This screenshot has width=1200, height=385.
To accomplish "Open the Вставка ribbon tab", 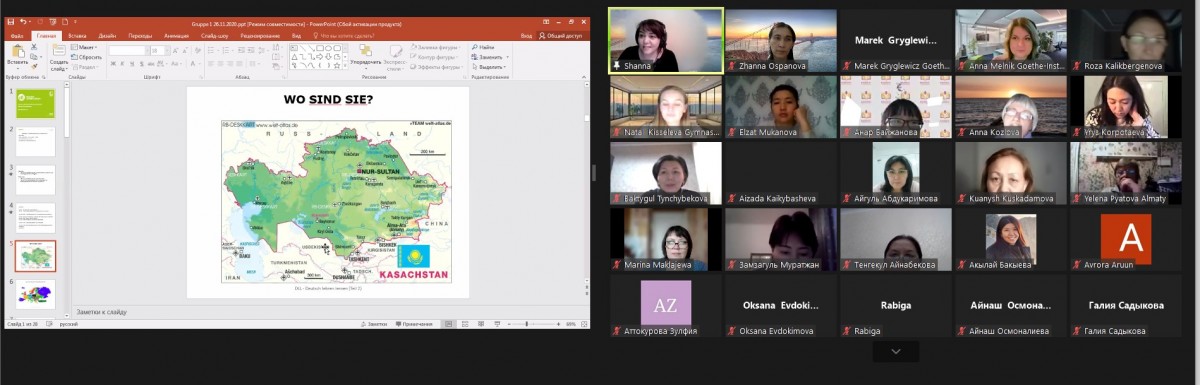I will pos(76,35).
